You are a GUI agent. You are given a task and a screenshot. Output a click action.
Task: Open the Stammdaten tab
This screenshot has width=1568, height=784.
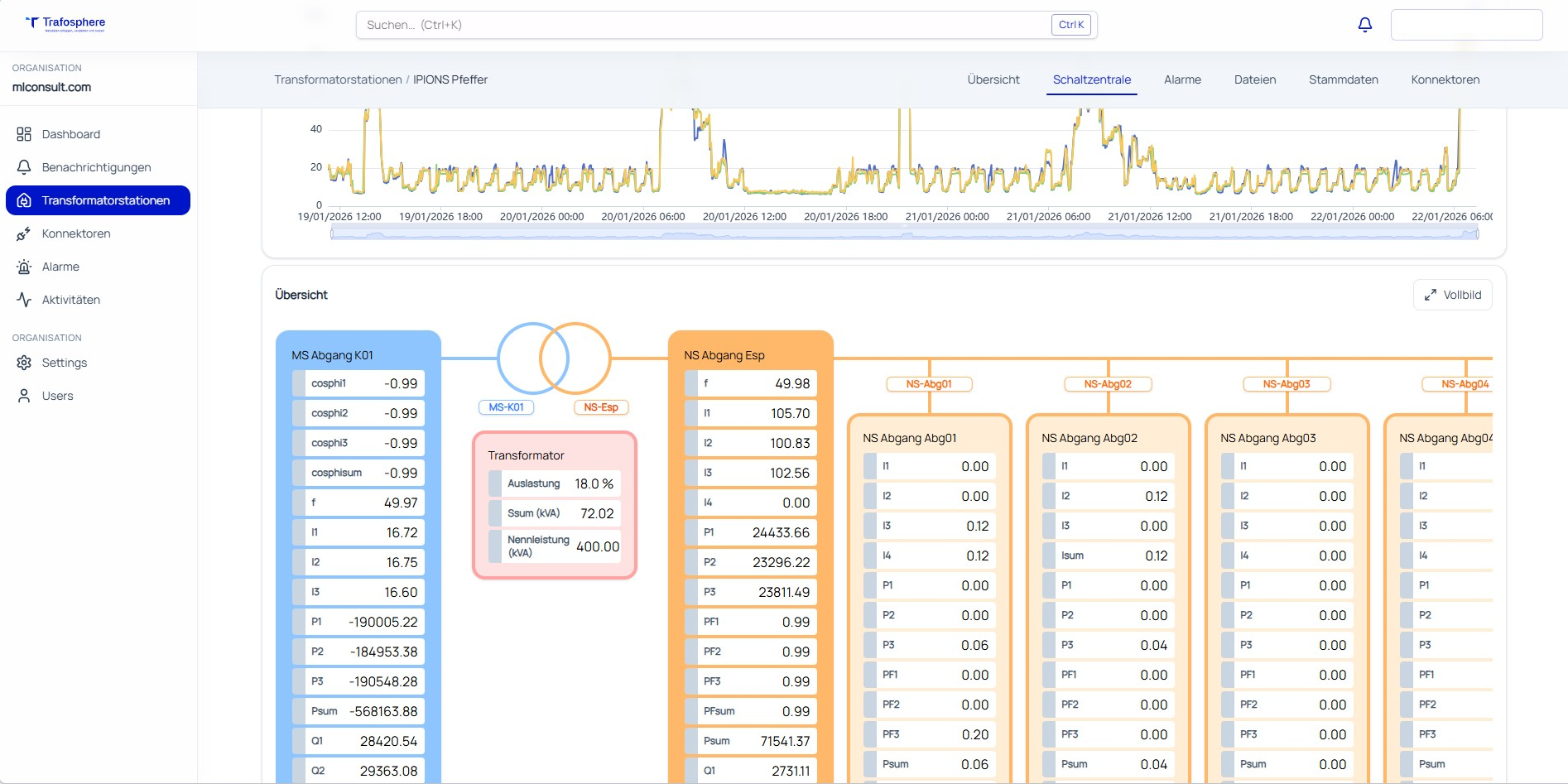pyautogui.click(x=1343, y=79)
